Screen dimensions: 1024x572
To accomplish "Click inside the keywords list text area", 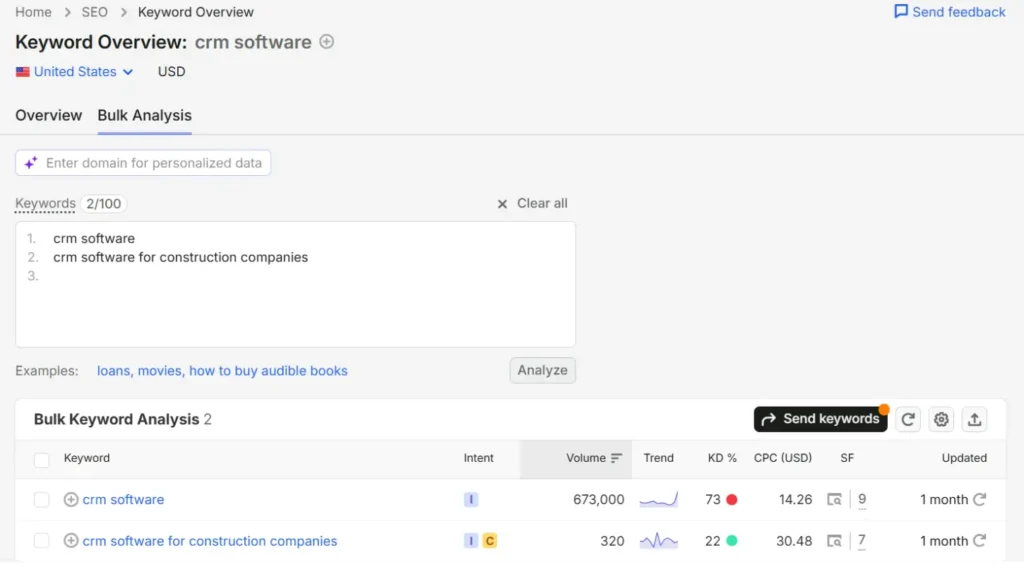I will 295,284.
